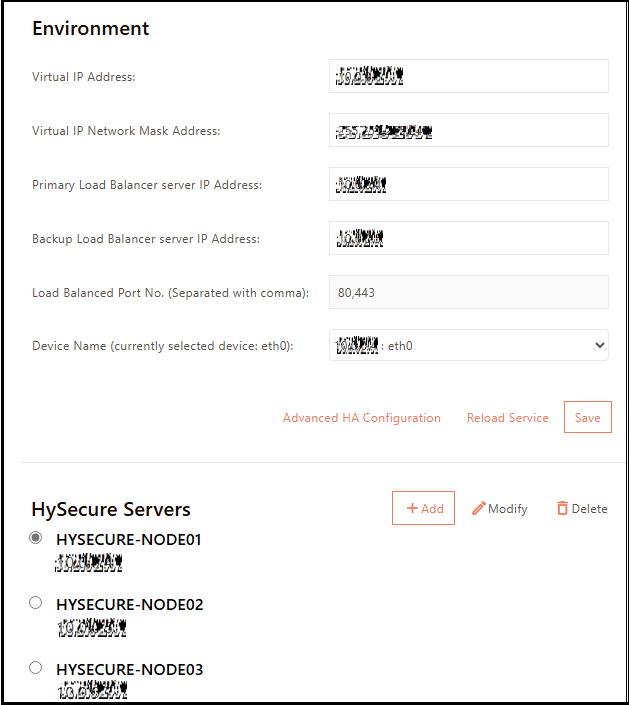Click Primary Load Balancer server IP field

(468, 184)
